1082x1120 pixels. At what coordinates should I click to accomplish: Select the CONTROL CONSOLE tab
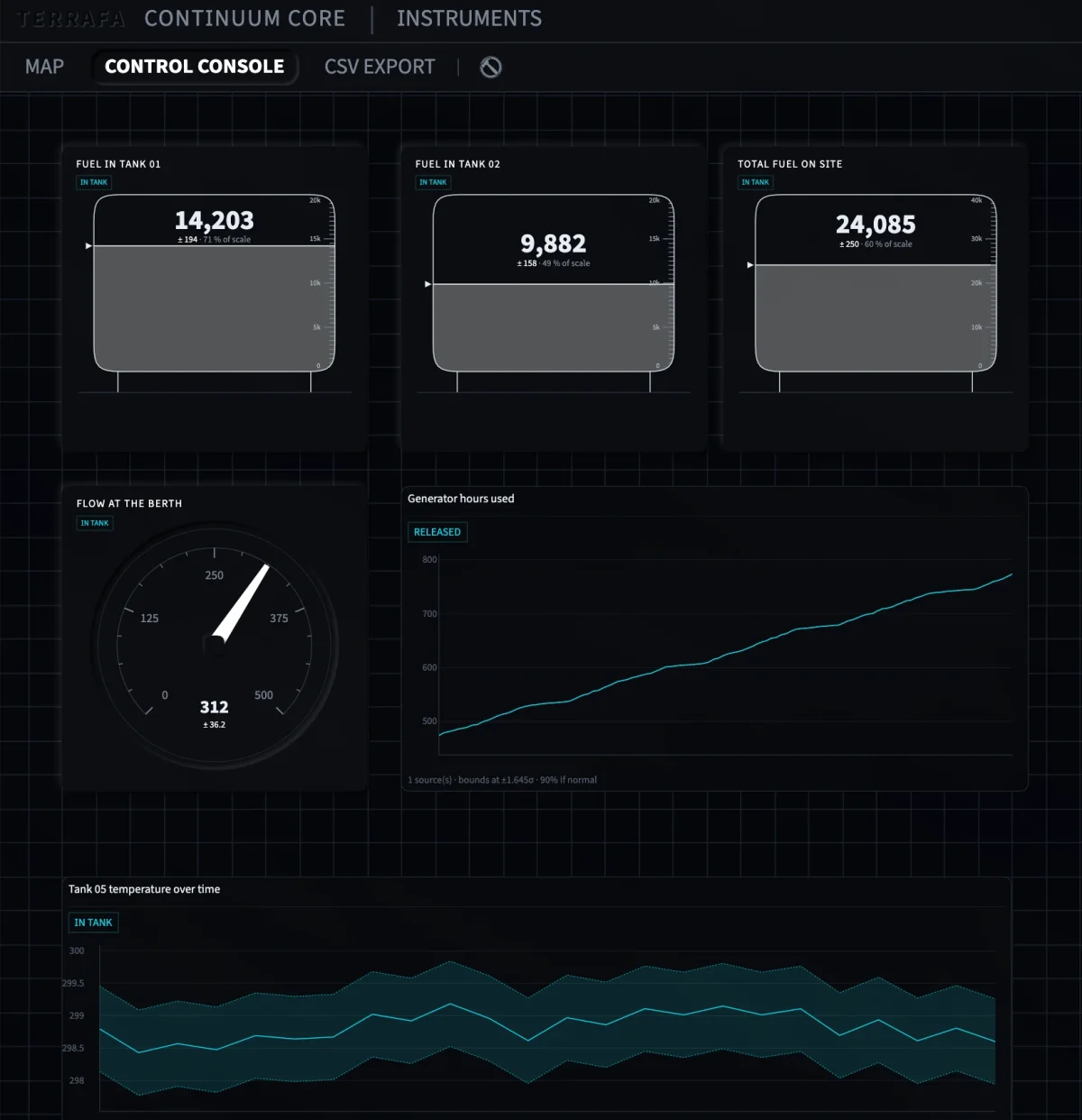tap(194, 67)
